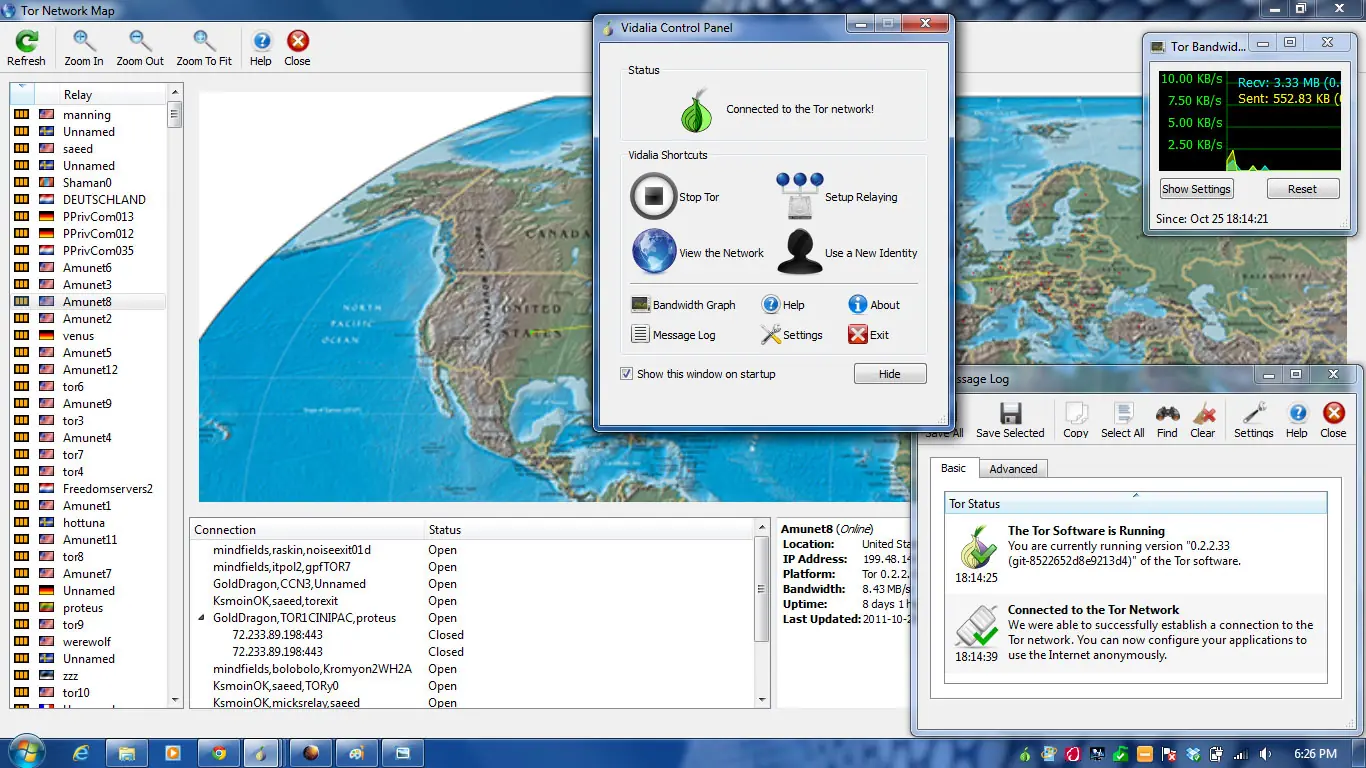Click the relay list scrollbar down arrow

(x=175, y=700)
